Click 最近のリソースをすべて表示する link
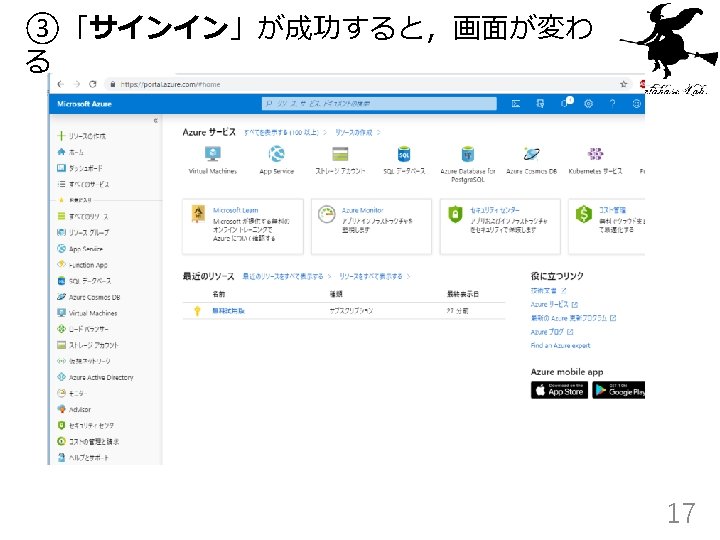This screenshot has width=720, height=540. pos(283,276)
